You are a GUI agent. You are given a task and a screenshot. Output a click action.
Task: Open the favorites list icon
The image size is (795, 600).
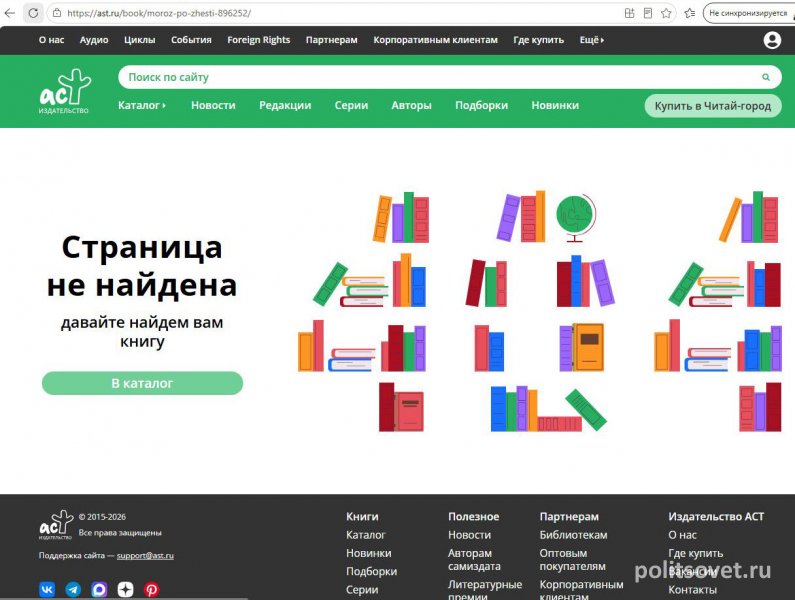pyautogui.click(x=690, y=13)
